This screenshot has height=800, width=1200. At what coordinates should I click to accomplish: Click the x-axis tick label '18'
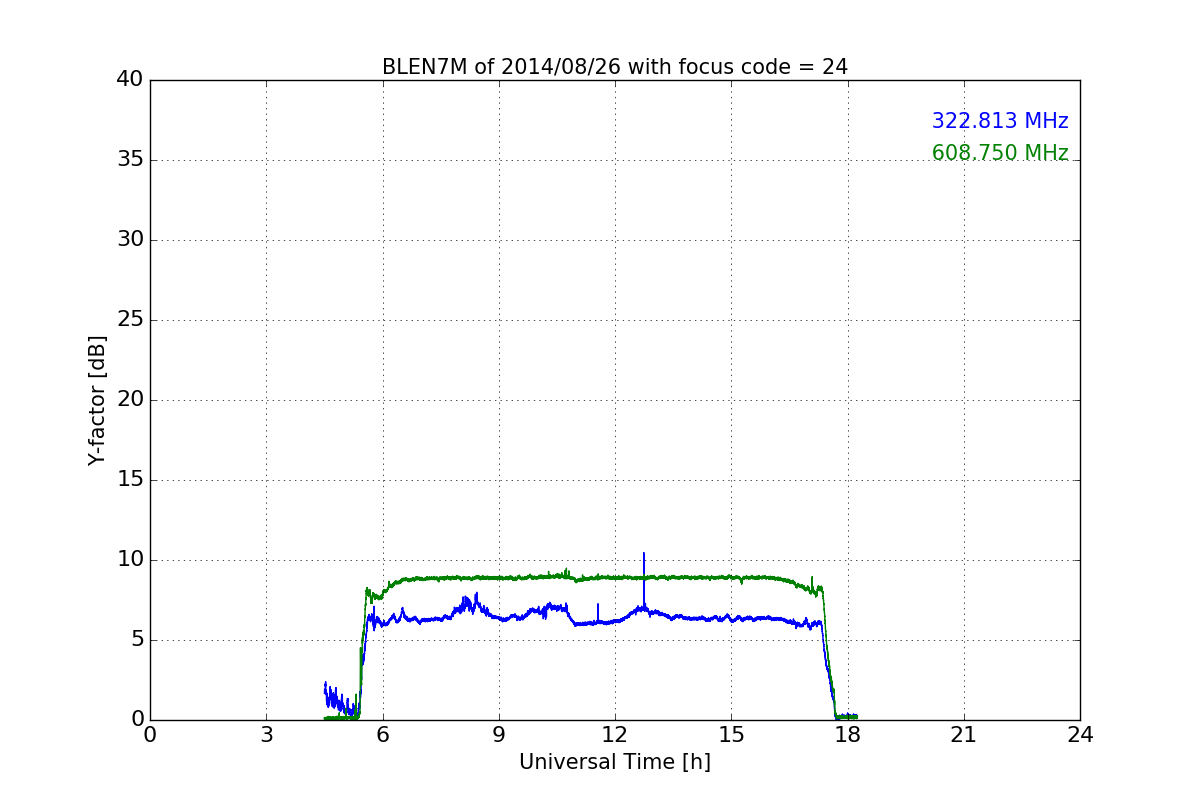pyautogui.click(x=848, y=735)
